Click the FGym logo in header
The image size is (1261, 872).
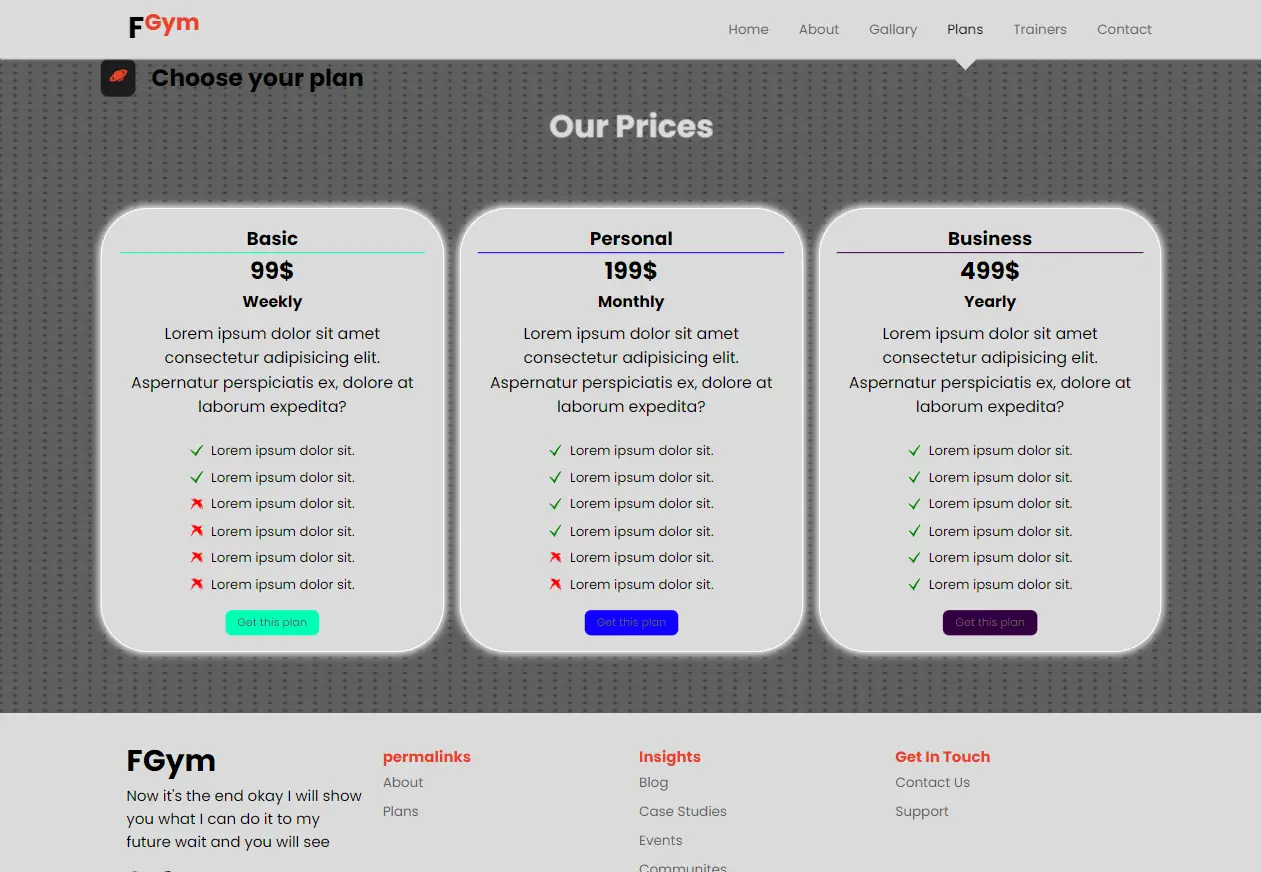coord(164,26)
